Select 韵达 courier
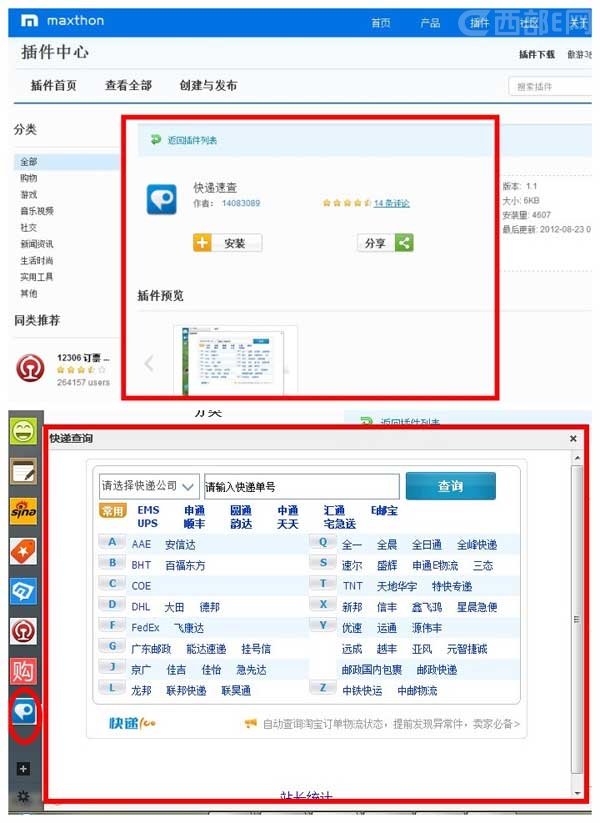 point(241,524)
